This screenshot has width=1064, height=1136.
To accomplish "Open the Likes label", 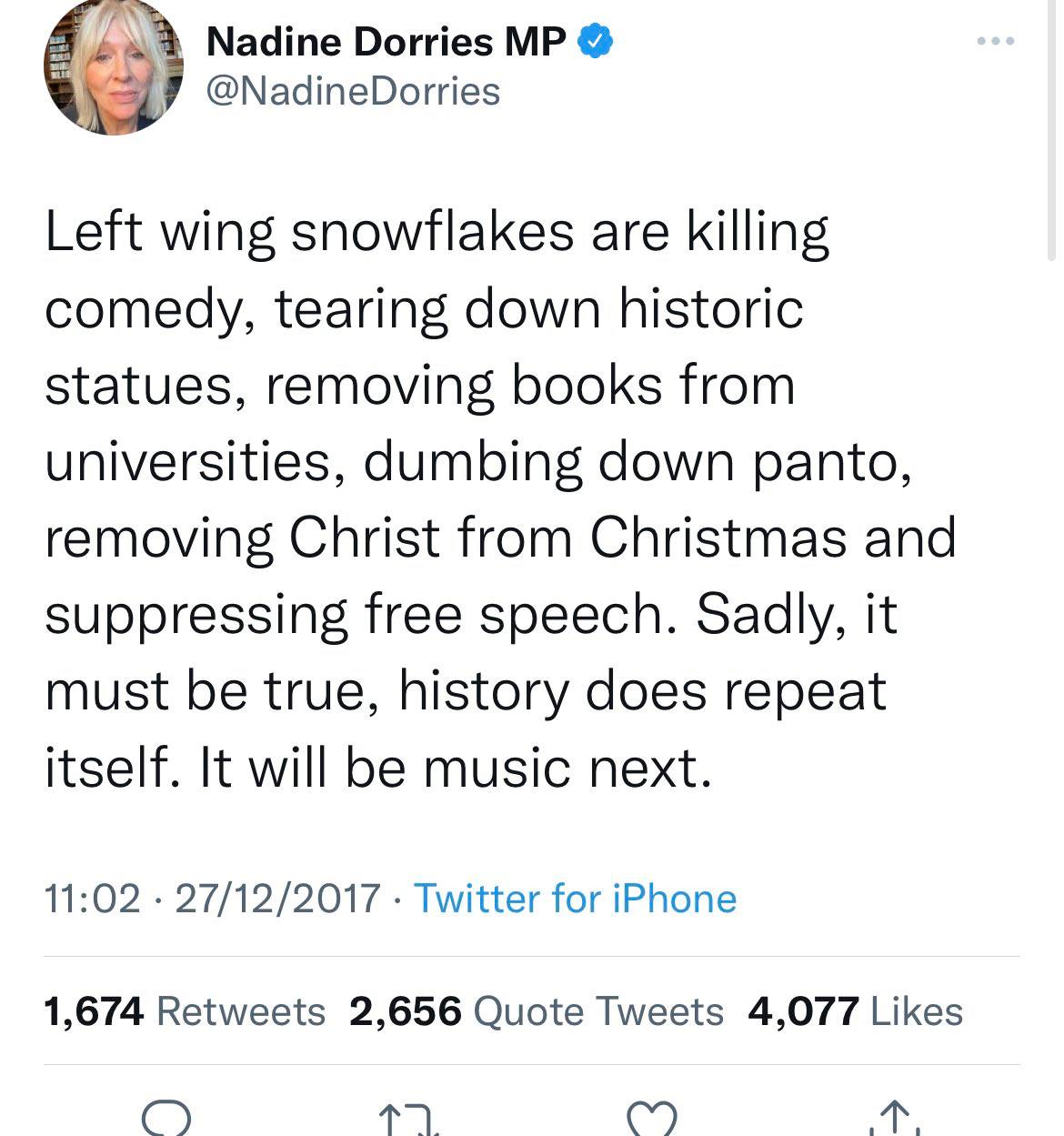I will click(x=917, y=1010).
